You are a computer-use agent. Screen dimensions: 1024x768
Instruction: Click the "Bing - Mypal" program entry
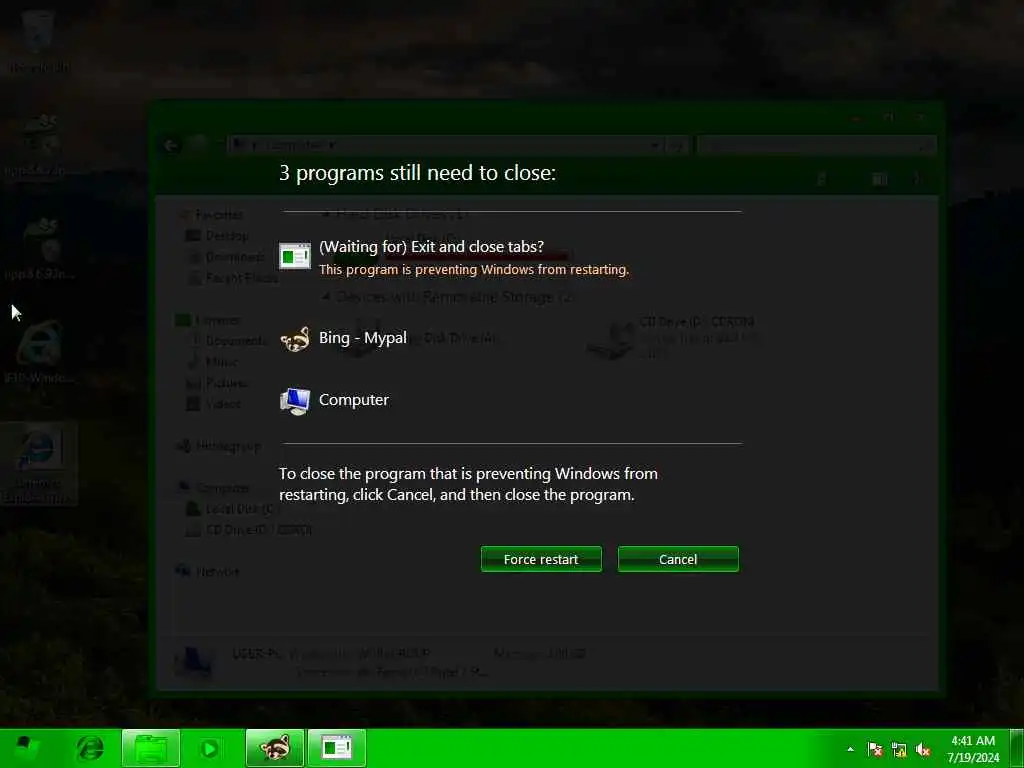[x=362, y=338]
